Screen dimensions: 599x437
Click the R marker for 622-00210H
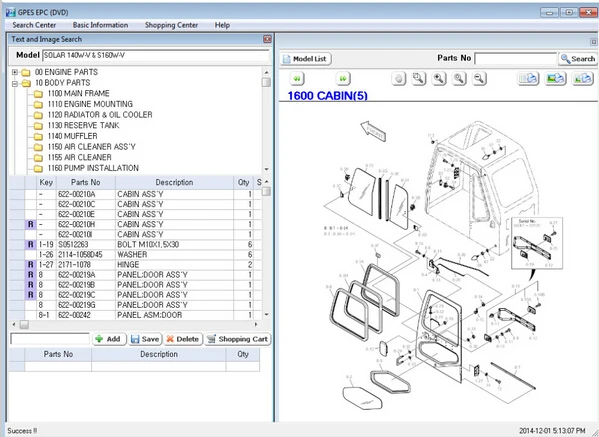point(31,225)
